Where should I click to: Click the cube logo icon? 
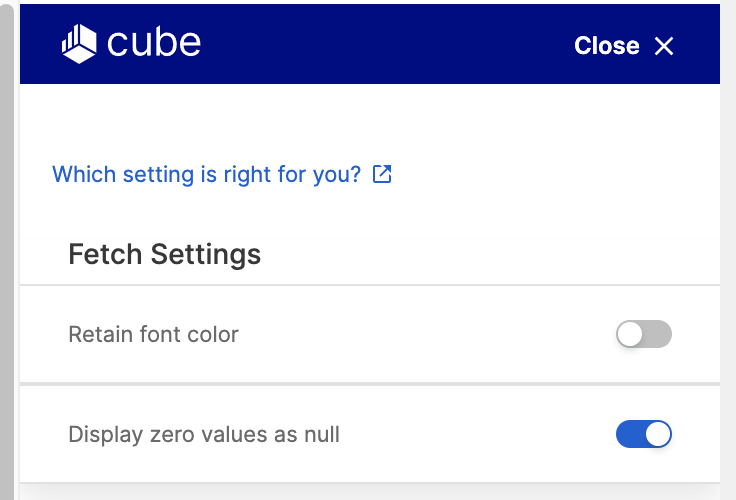click(x=79, y=44)
